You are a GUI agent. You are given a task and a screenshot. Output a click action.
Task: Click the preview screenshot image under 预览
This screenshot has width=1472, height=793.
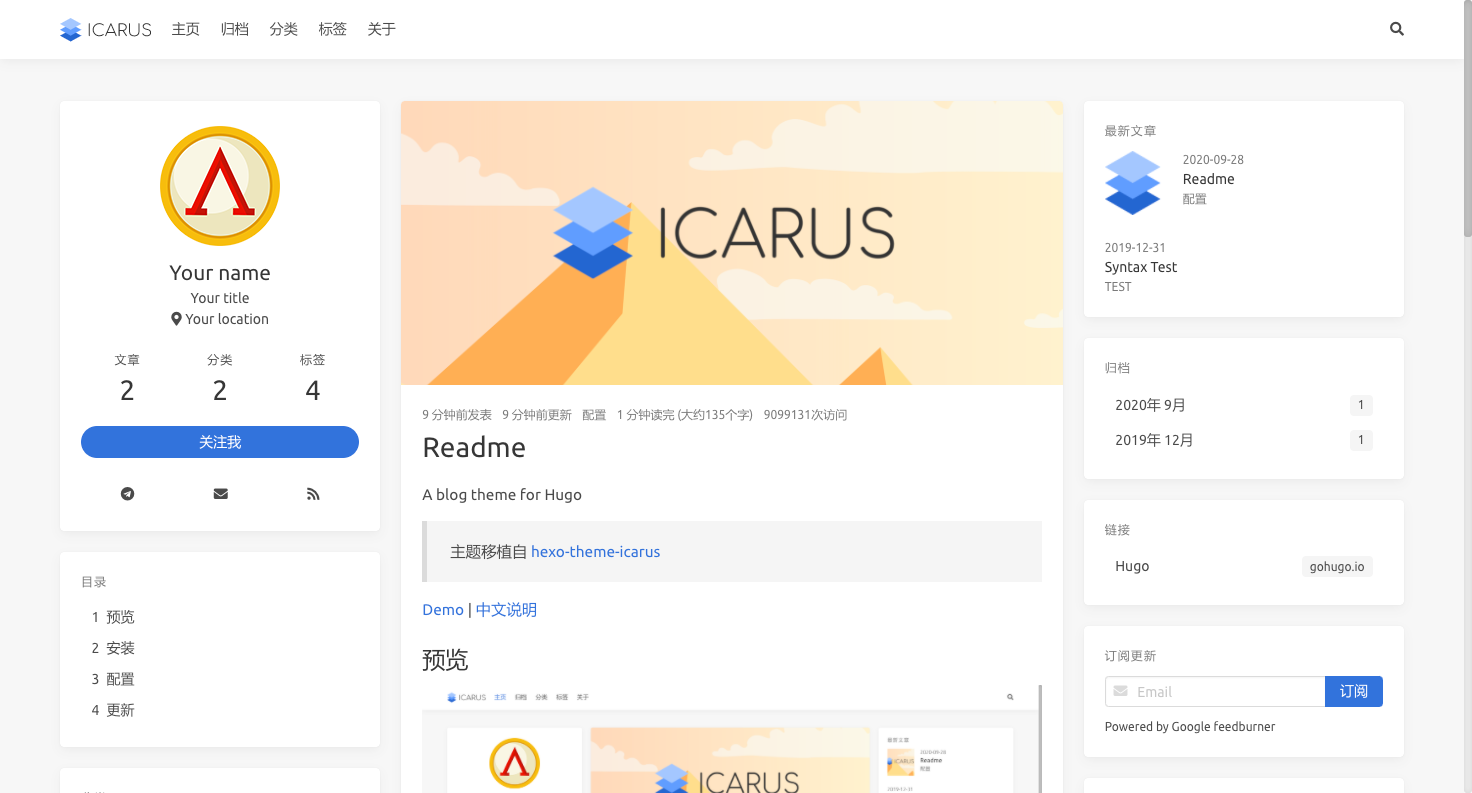pyautogui.click(x=731, y=739)
